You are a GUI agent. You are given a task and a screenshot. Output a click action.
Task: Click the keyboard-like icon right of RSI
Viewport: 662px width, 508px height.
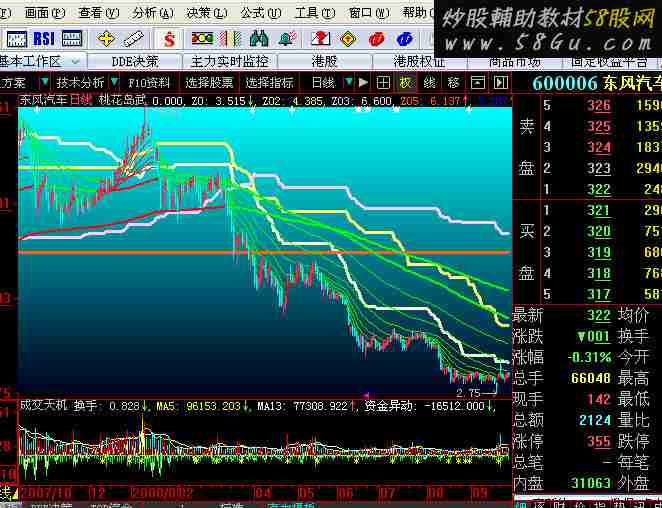72,39
